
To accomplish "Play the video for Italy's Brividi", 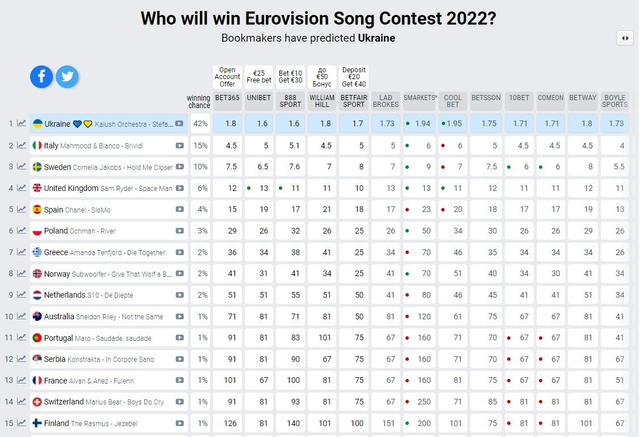I will (180, 145).
